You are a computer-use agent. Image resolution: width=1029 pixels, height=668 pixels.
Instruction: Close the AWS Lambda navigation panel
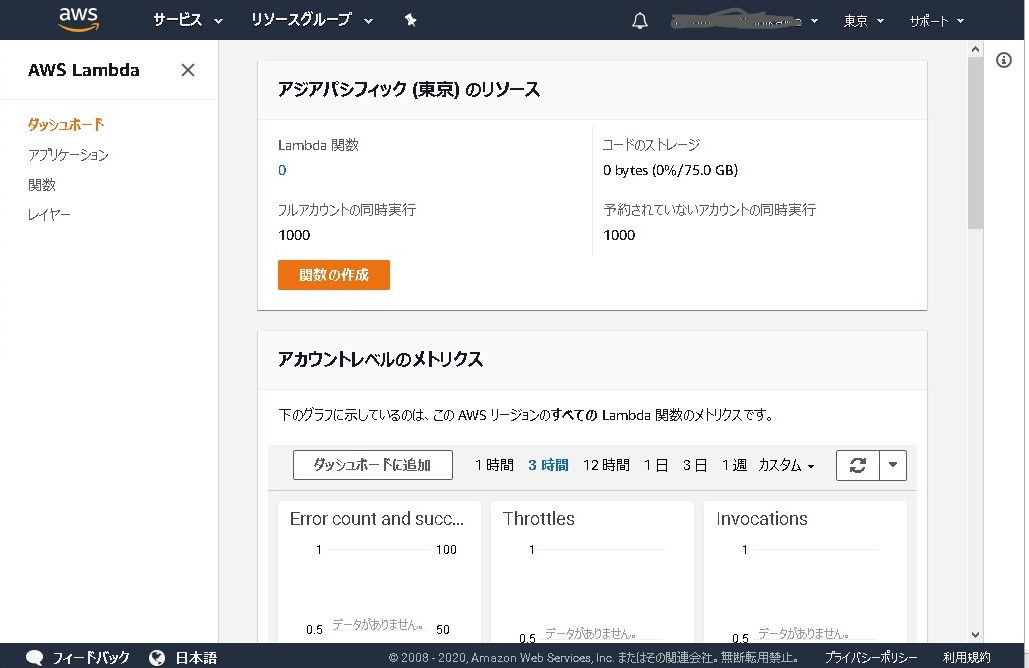187,70
